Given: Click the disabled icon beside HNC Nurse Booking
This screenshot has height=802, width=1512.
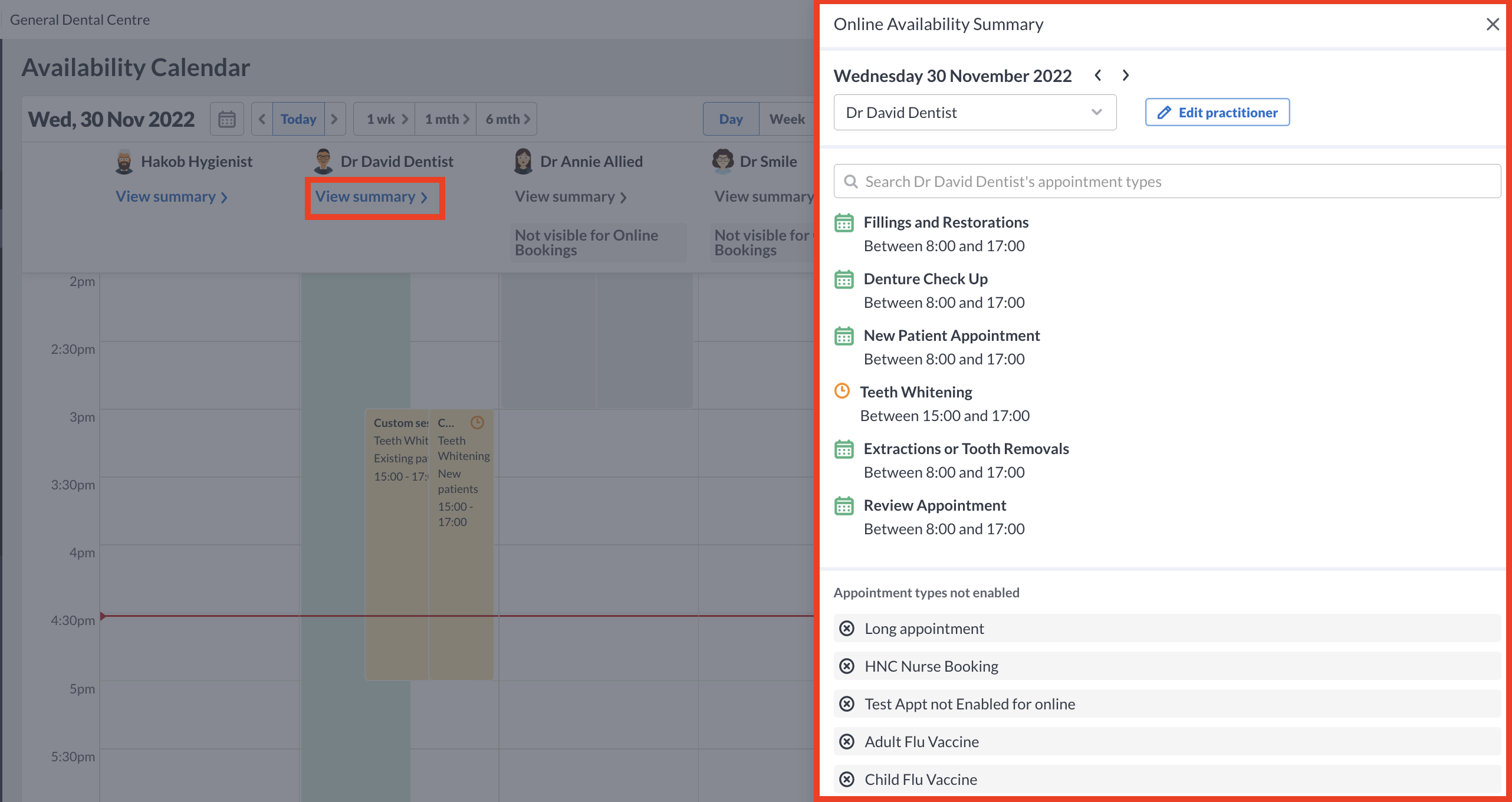Looking at the screenshot, I should pos(847,666).
